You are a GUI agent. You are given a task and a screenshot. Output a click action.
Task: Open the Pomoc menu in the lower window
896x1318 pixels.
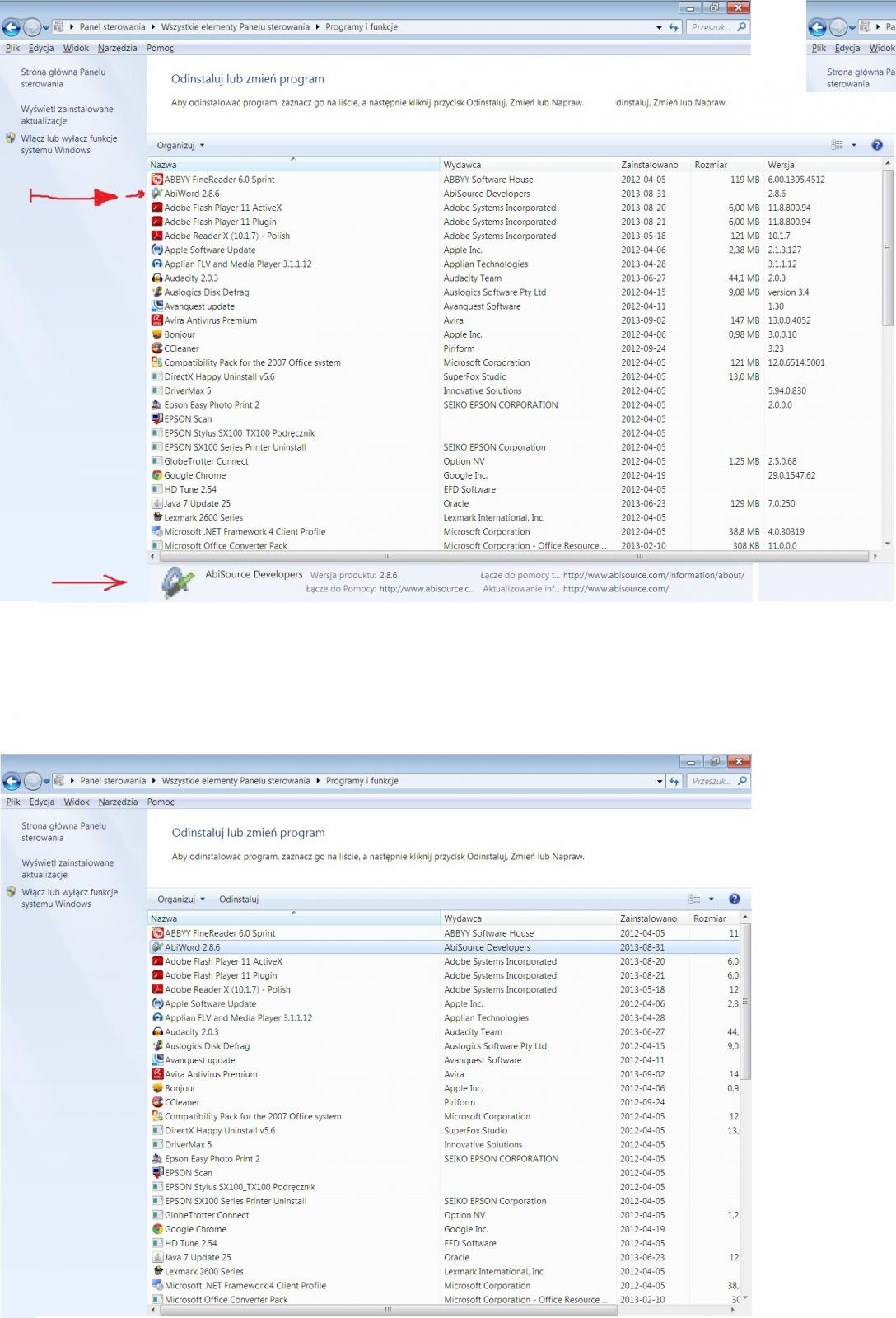click(161, 802)
